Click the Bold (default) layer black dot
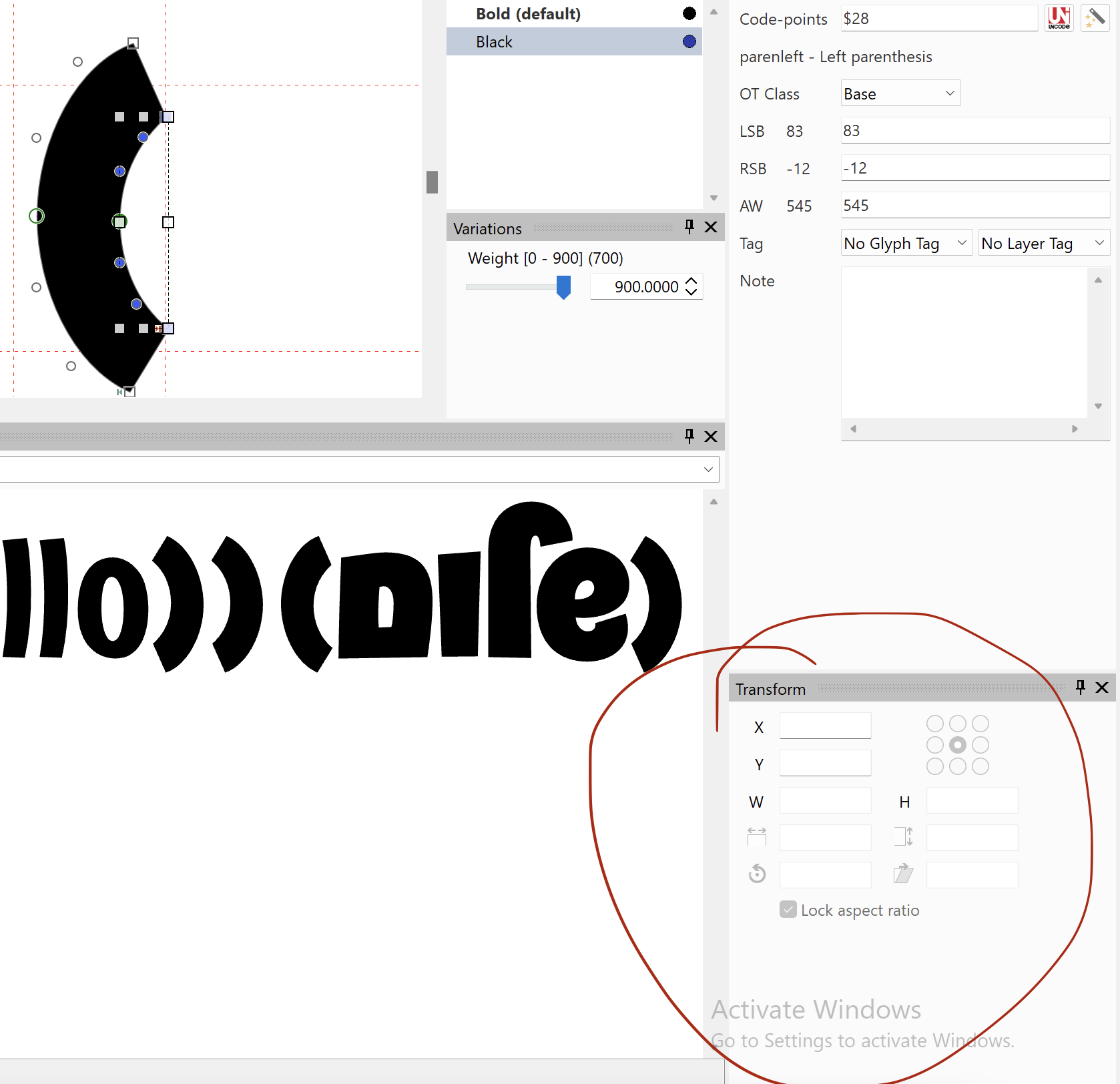The width and height of the screenshot is (1120, 1084). [x=689, y=13]
